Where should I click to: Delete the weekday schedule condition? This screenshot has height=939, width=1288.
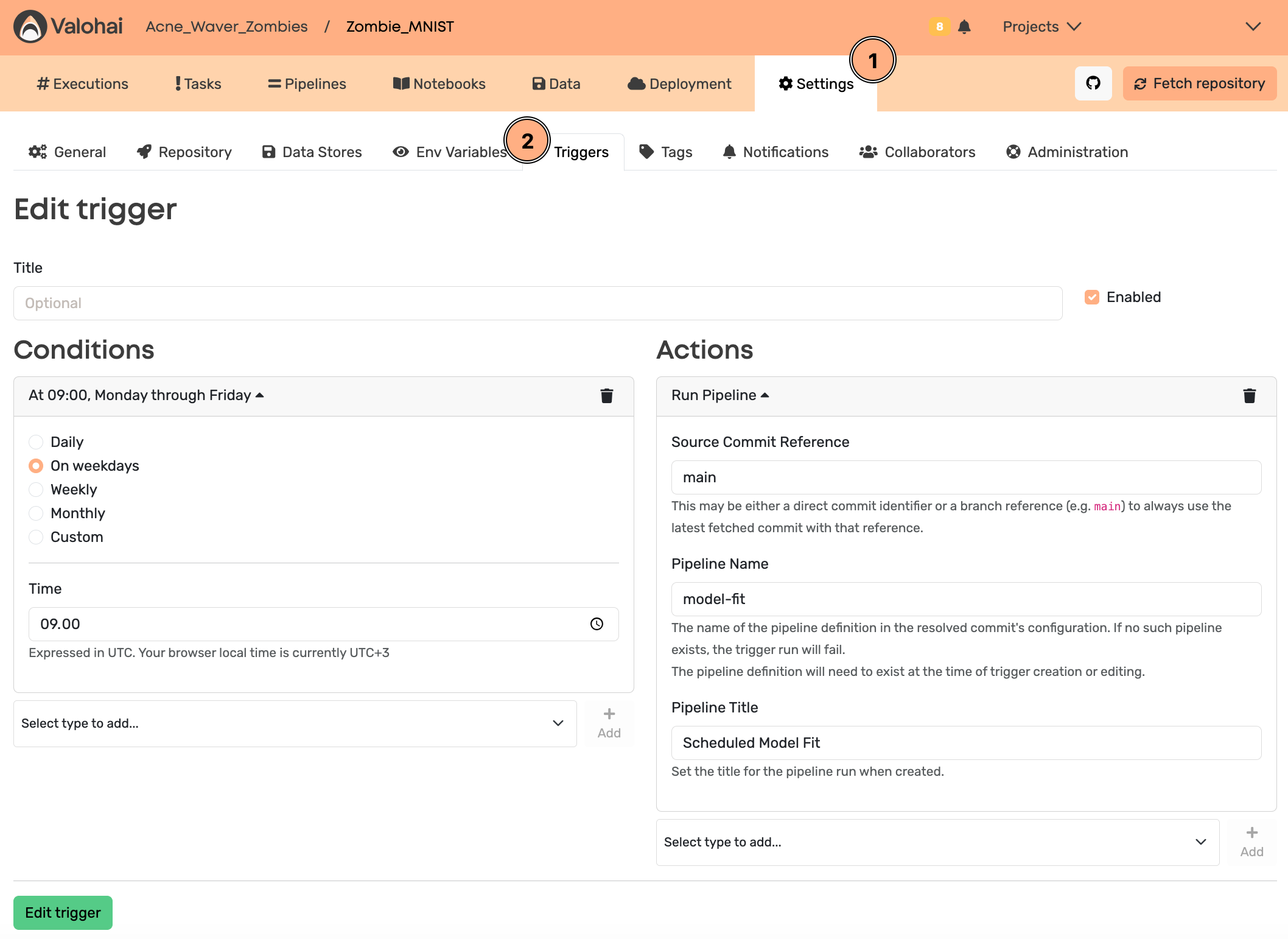606,396
